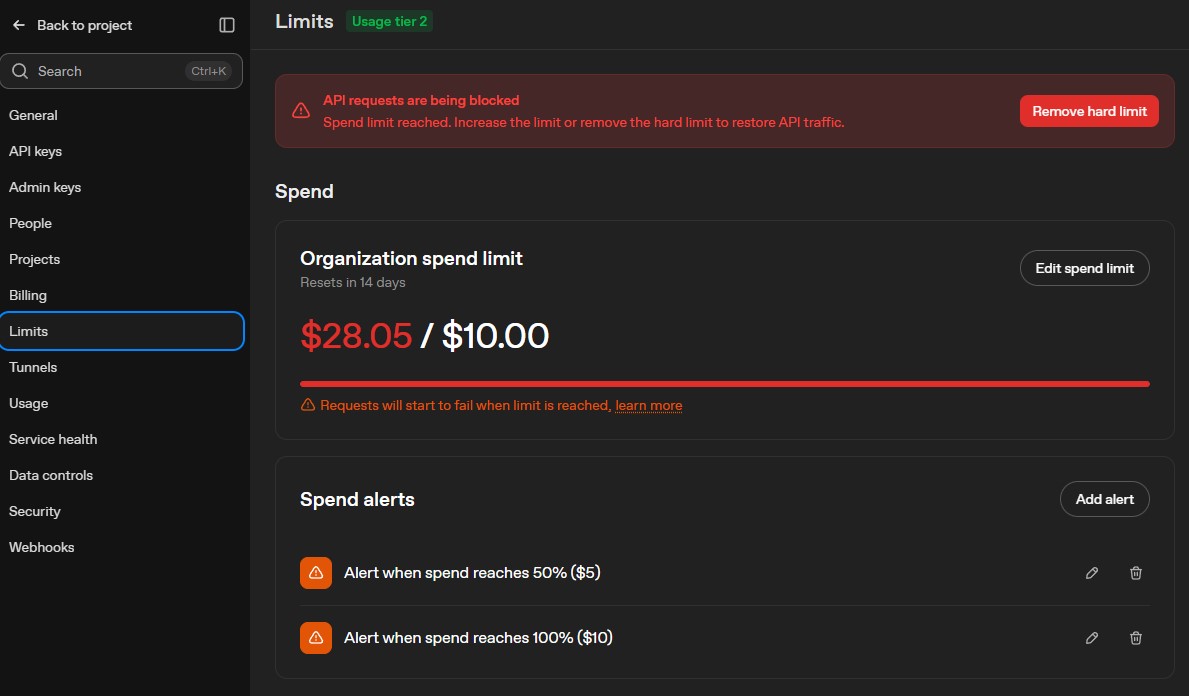Click the back arrow icon
Image resolution: width=1189 pixels, height=696 pixels.
coord(19,25)
